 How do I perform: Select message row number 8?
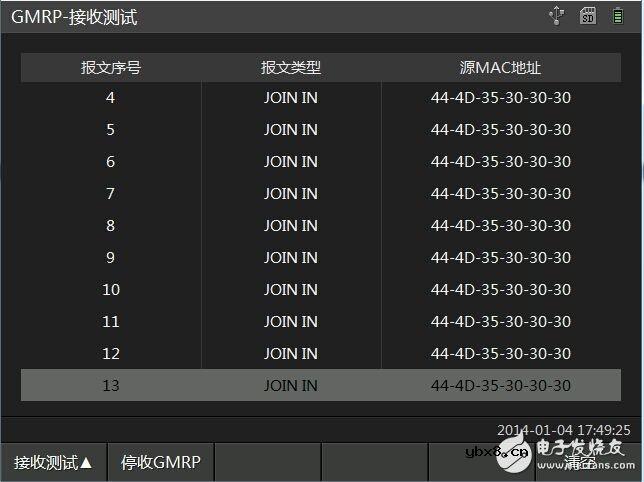coord(321,226)
